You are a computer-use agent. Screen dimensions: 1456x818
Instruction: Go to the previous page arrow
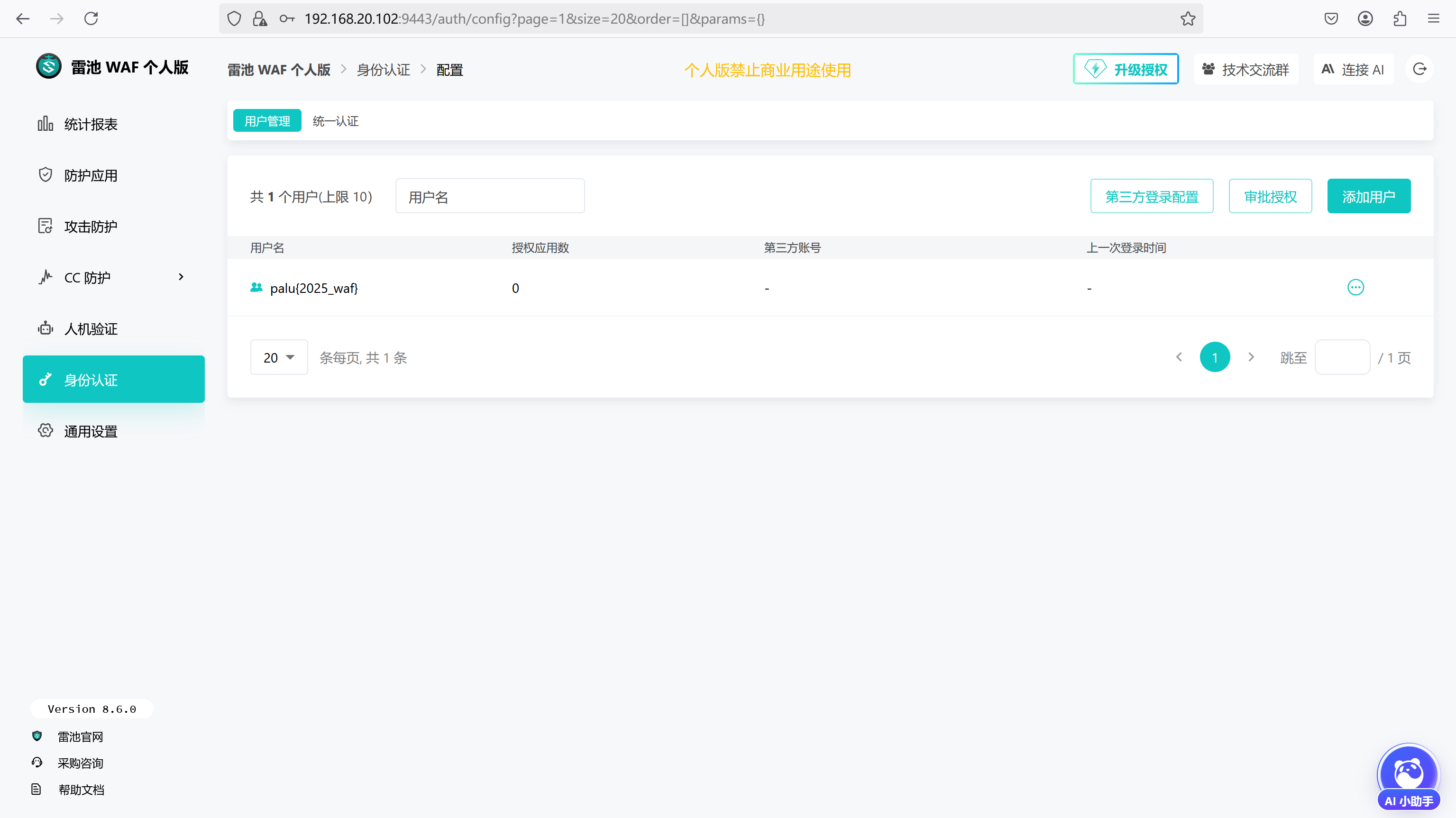1179,357
